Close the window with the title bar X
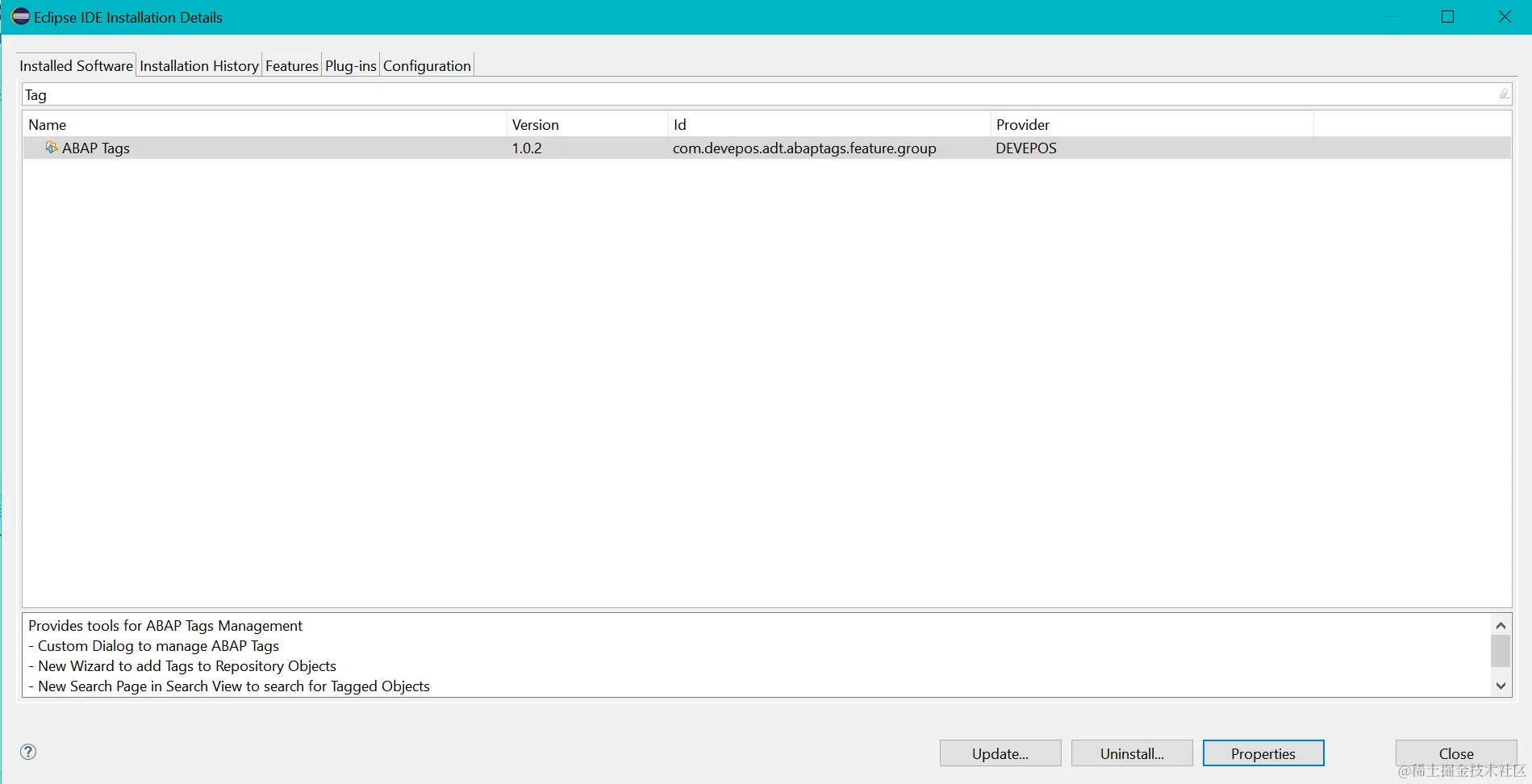Image resolution: width=1532 pixels, height=784 pixels. pos(1505,17)
